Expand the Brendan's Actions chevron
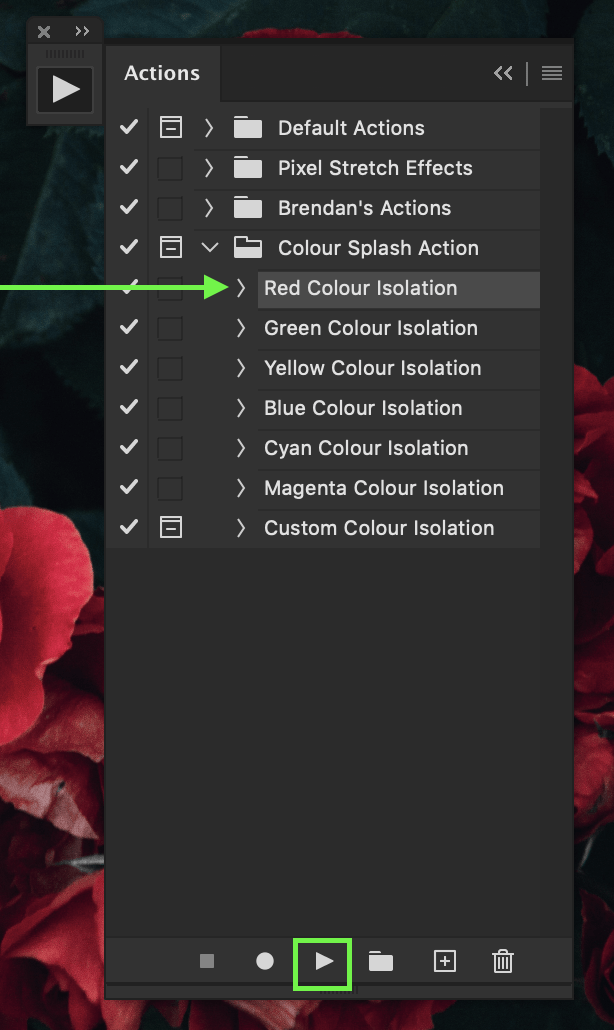The width and height of the screenshot is (614, 1030). (209, 208)
